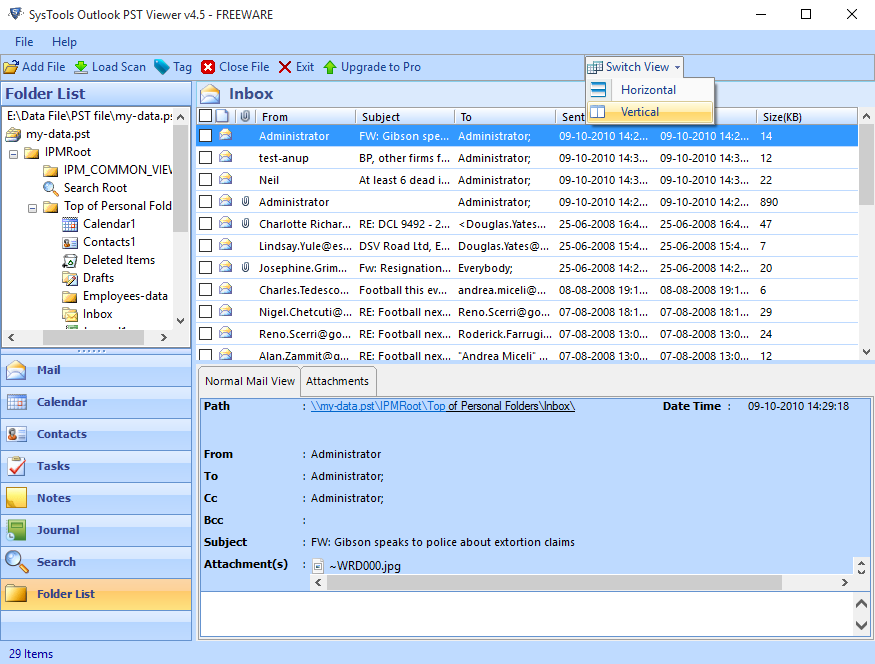Sort emails by the Size(KB) column
This screenshot has height=664, width=875.
pos(806,117)
